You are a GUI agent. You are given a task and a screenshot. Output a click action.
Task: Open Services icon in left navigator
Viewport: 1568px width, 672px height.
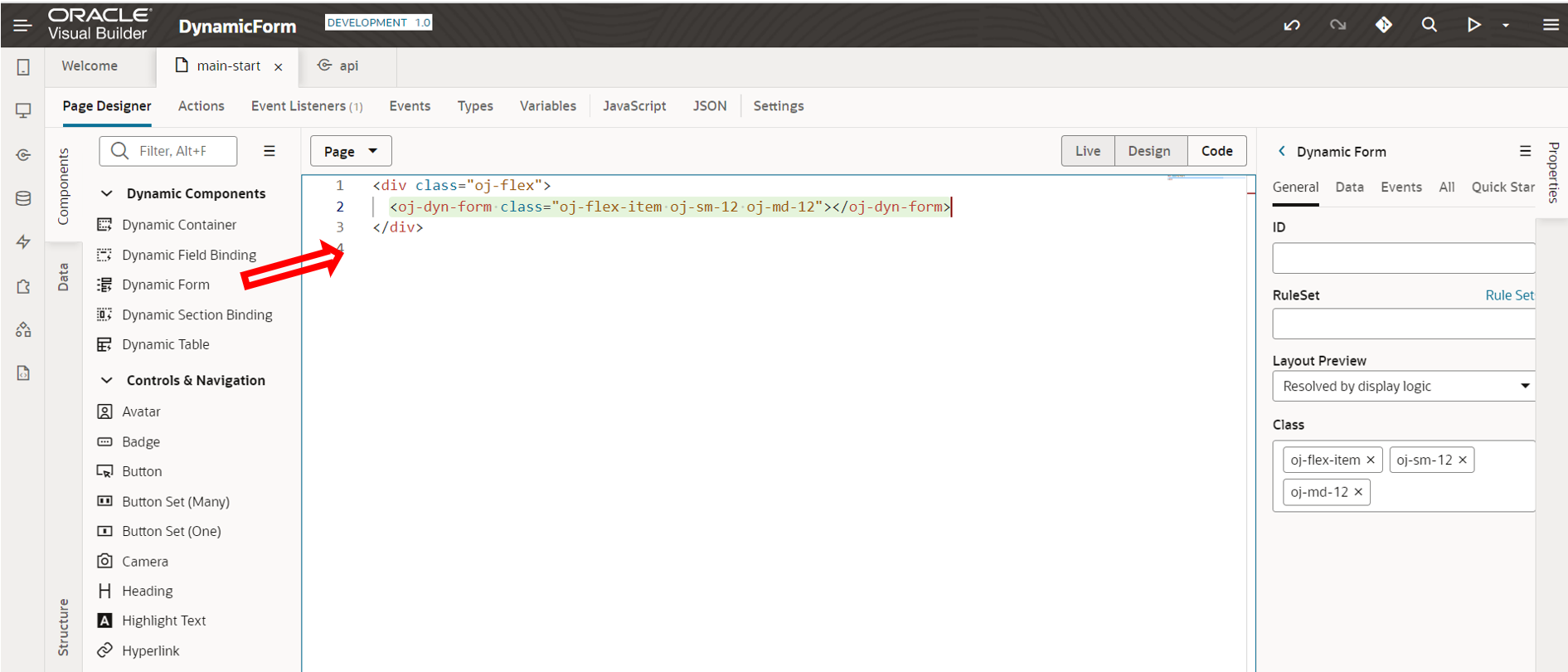[x=23, y=155]
